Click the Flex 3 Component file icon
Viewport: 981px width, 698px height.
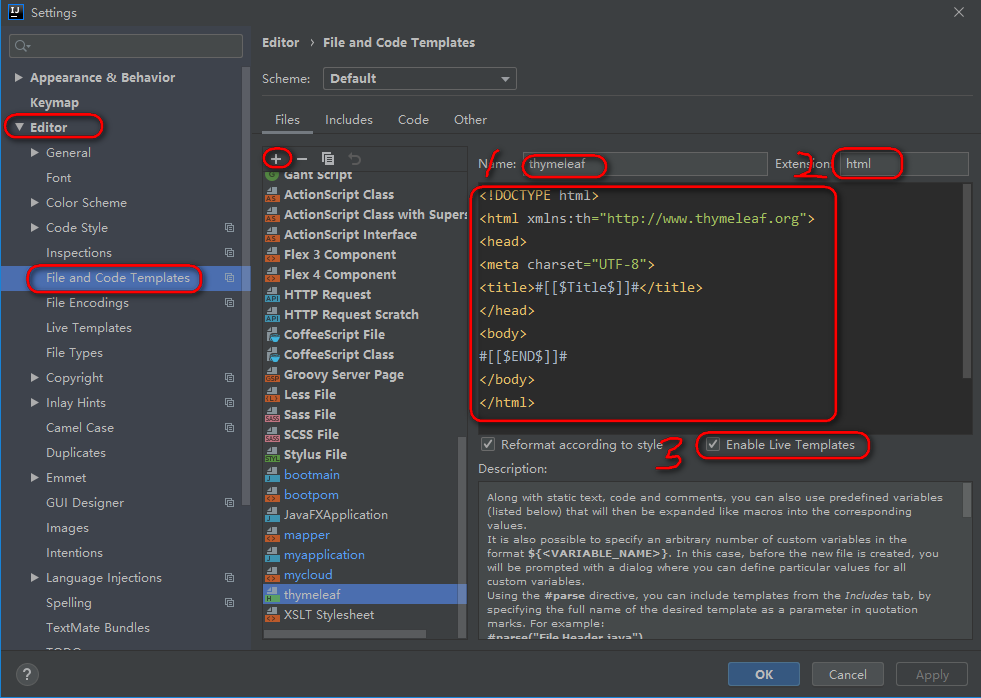click(272, 255)
